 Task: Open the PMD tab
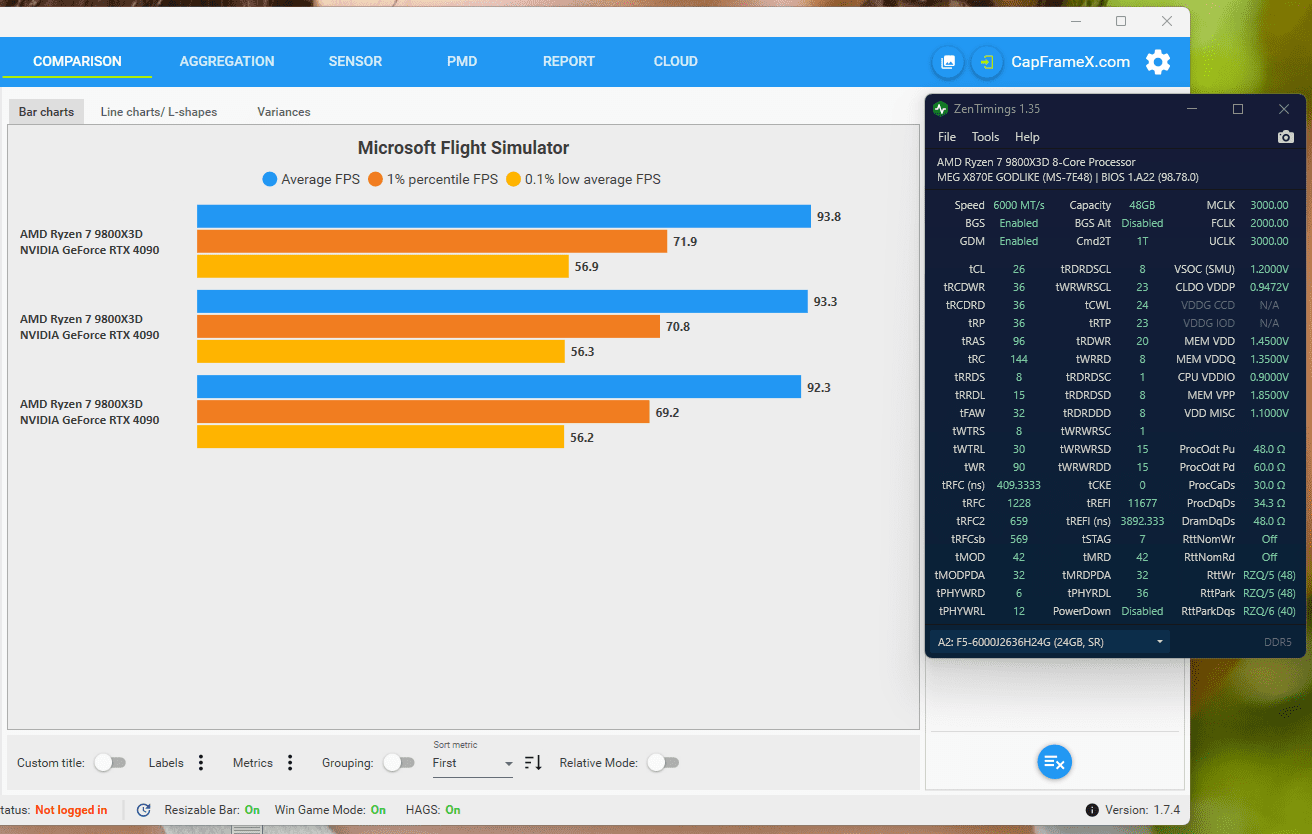462,62
